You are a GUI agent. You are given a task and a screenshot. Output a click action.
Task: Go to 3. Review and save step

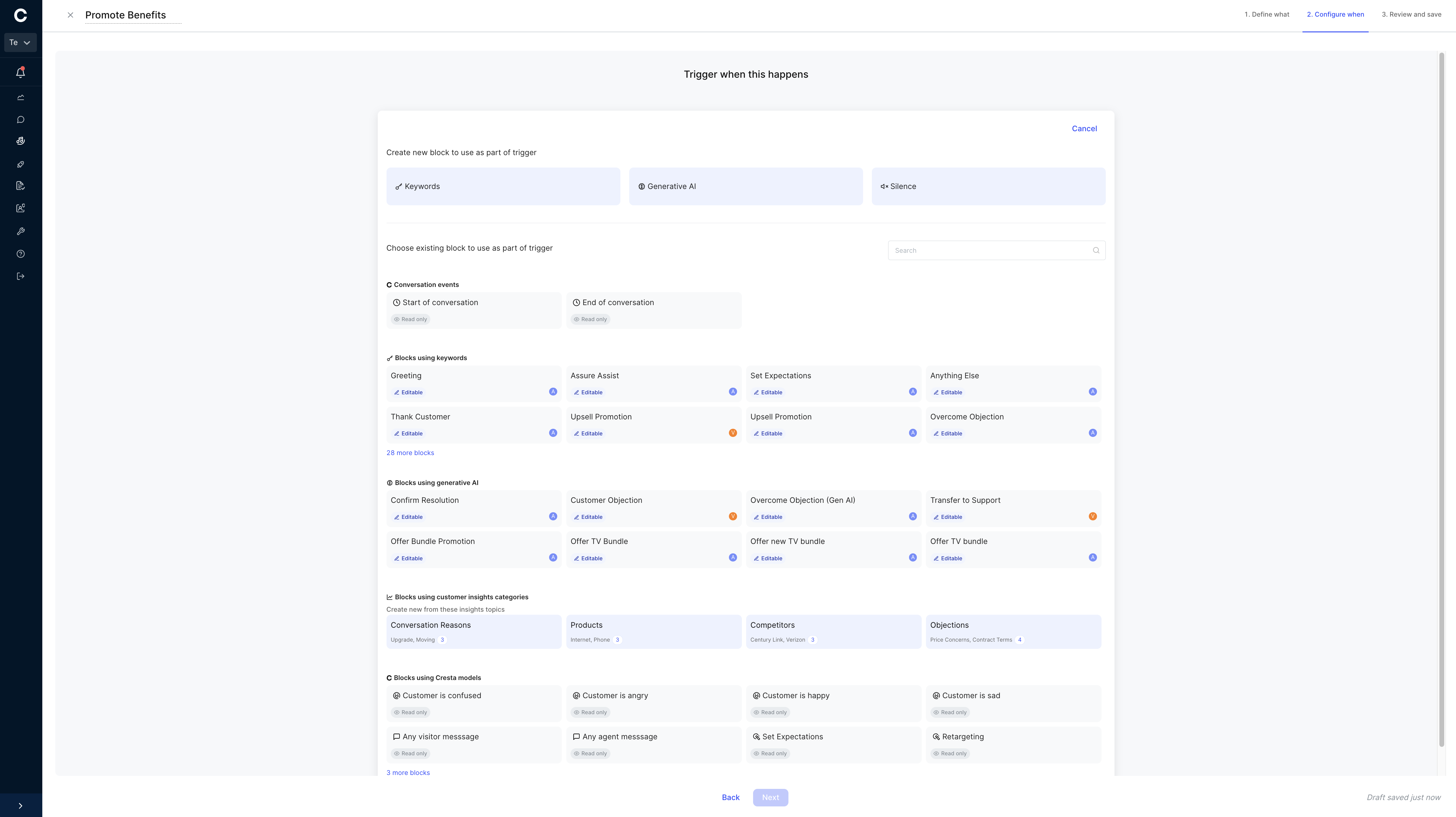click(x=1411, y=15)
